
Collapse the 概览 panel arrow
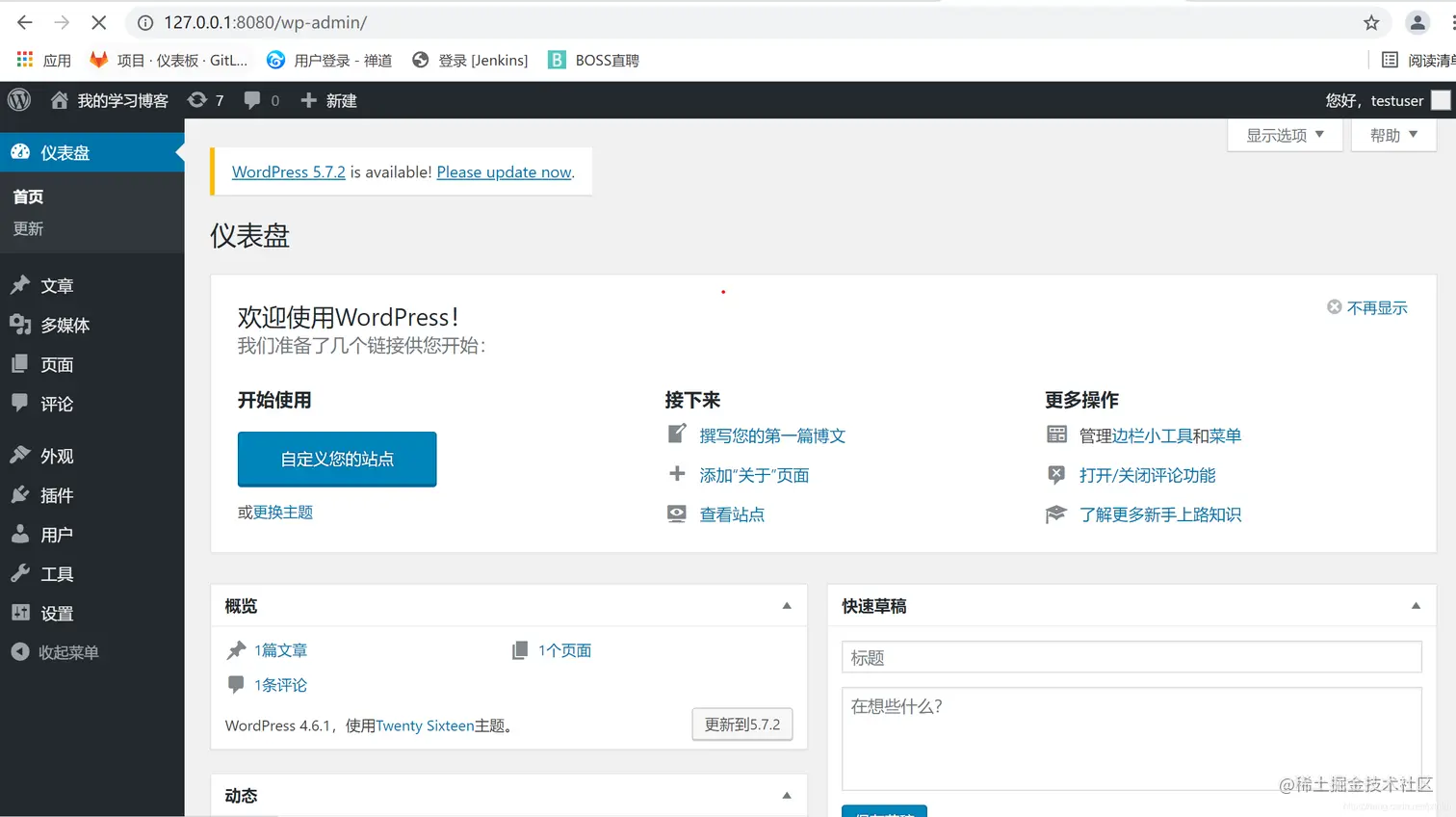click(787, 605)
